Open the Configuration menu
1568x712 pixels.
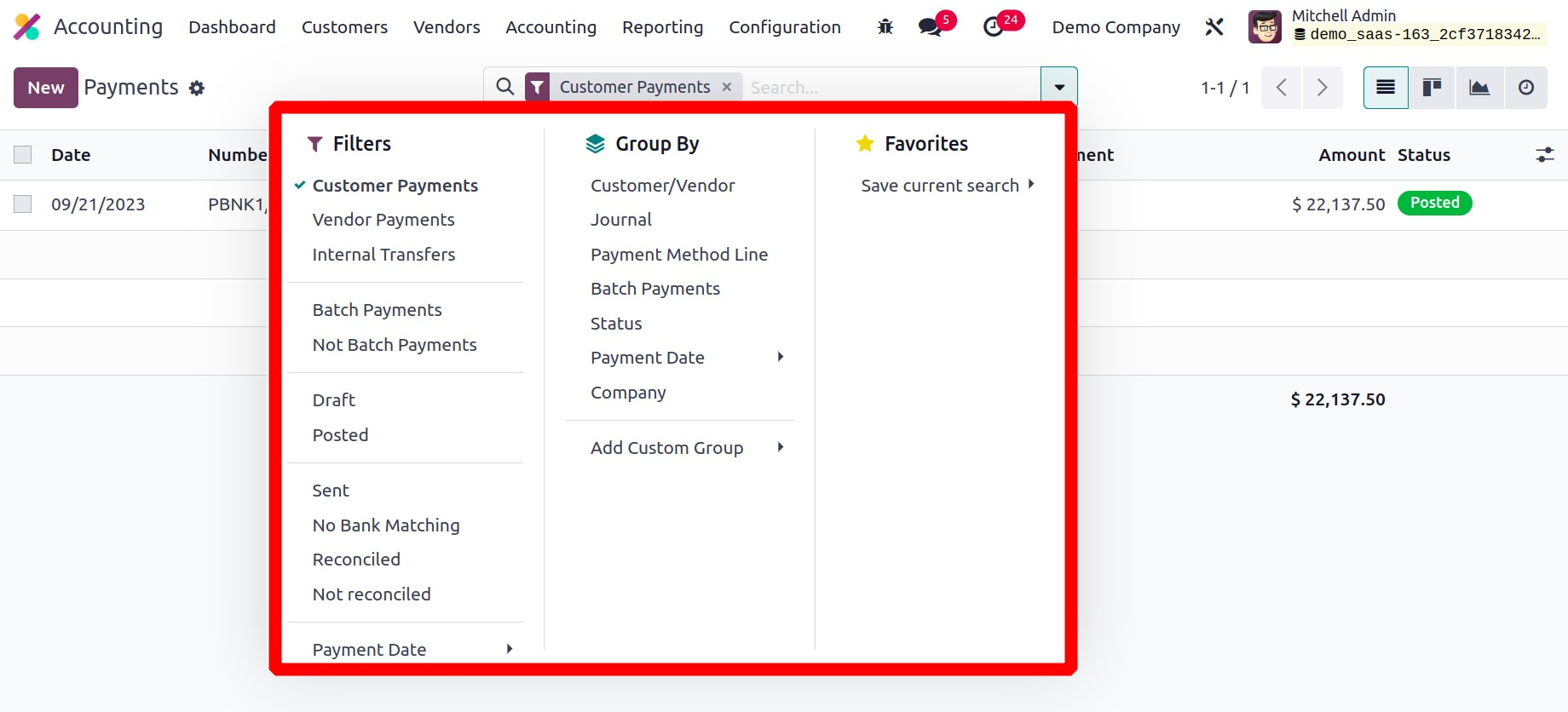(x=784, y=27)
